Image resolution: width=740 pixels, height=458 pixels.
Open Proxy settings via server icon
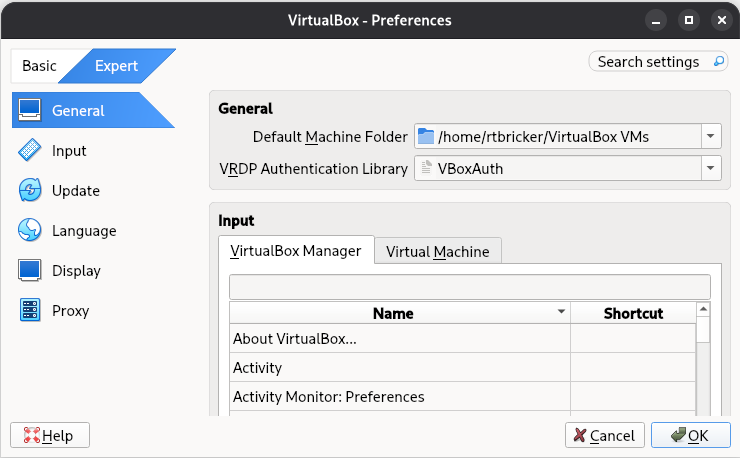[30, 310]
